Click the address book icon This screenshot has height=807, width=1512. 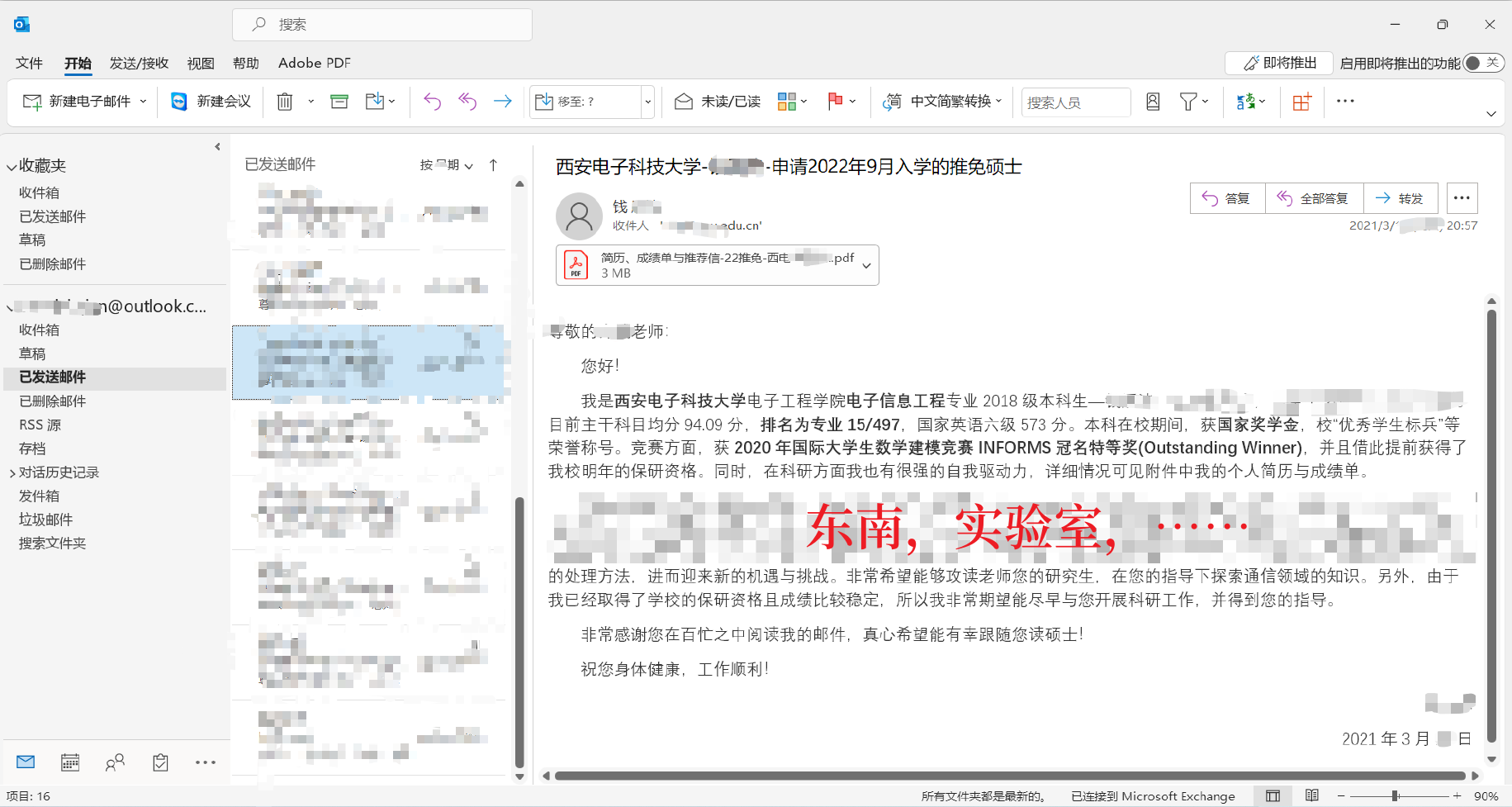(1153, 102)
